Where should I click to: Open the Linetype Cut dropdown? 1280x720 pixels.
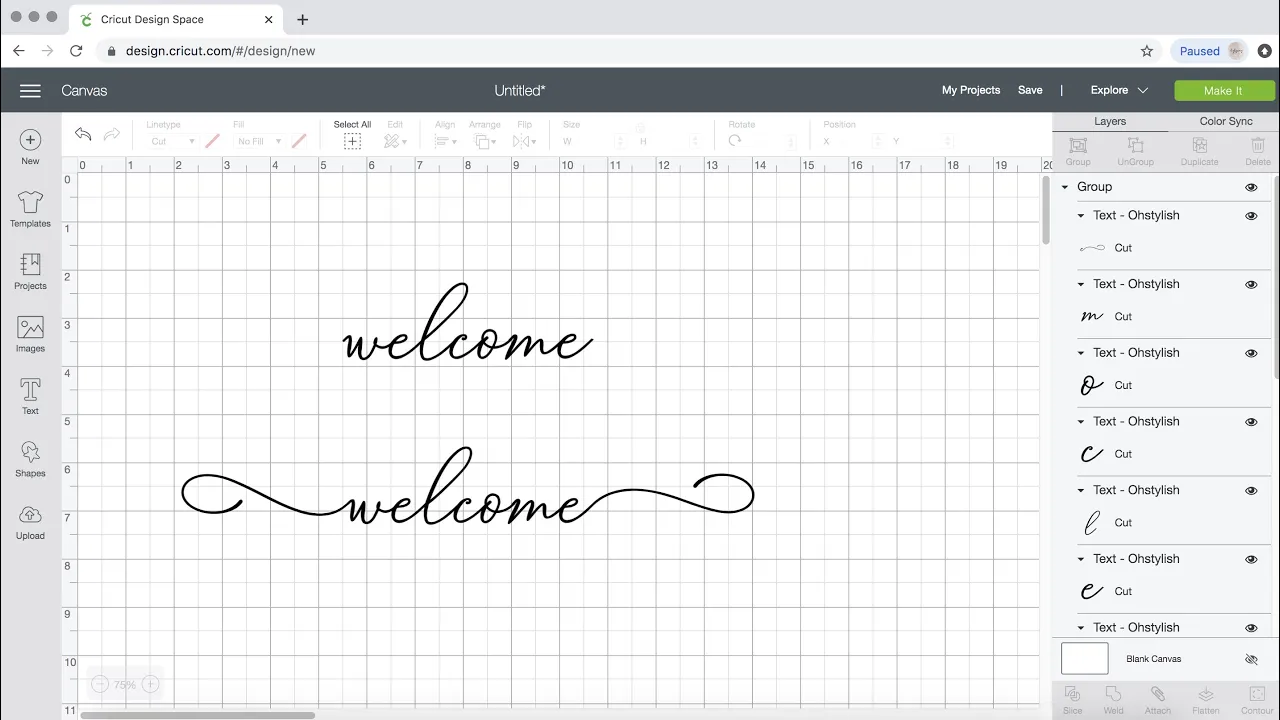(x=171, y=141)
